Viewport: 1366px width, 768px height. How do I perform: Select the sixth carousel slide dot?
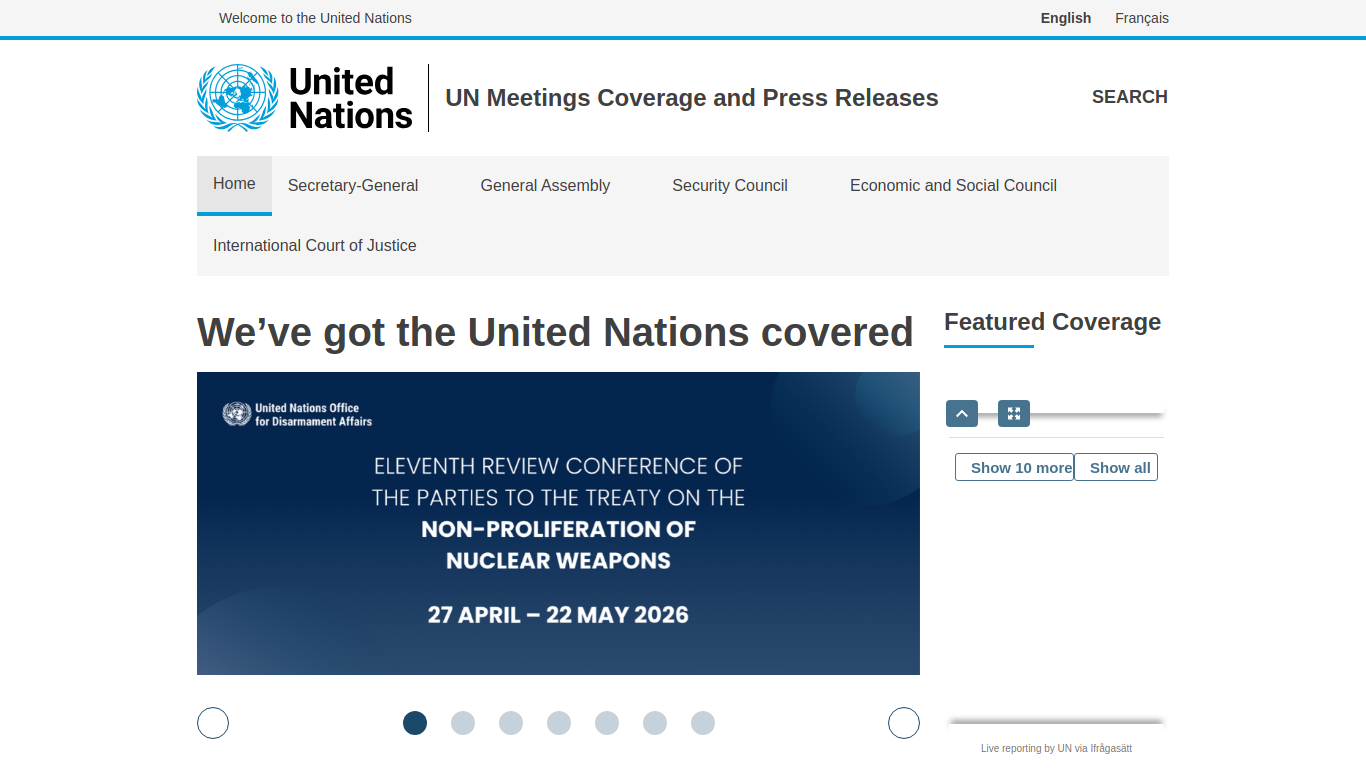(655, 723)
